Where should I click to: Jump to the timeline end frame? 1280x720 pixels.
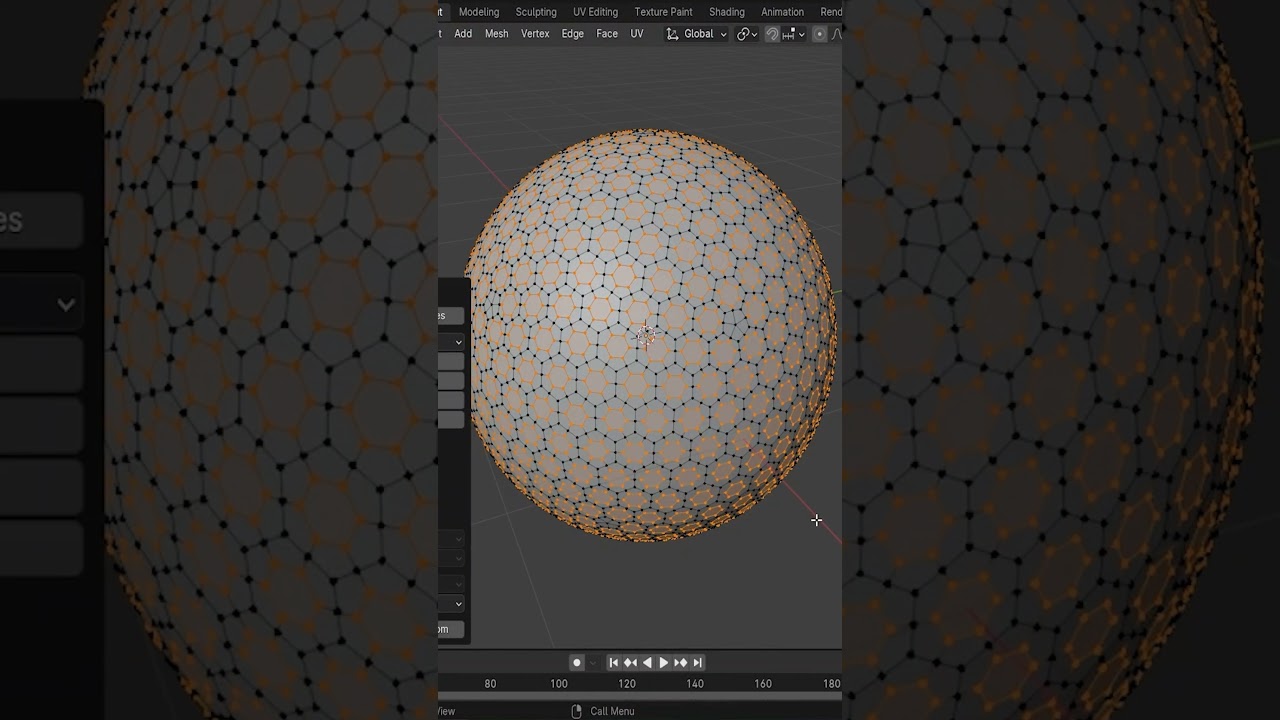click(697, 662)
